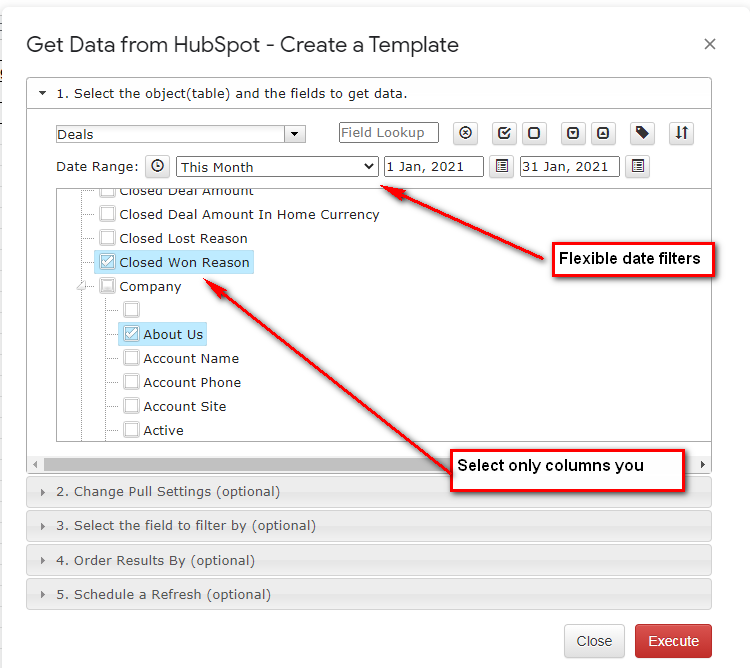This screenshot has height=668, width=750.
Task: Click the clear field lookup icon
Action: pos(465,133)
